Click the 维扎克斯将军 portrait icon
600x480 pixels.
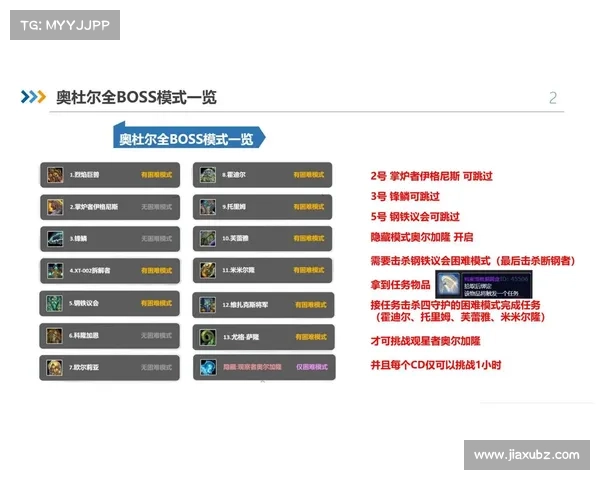(208, 305)
